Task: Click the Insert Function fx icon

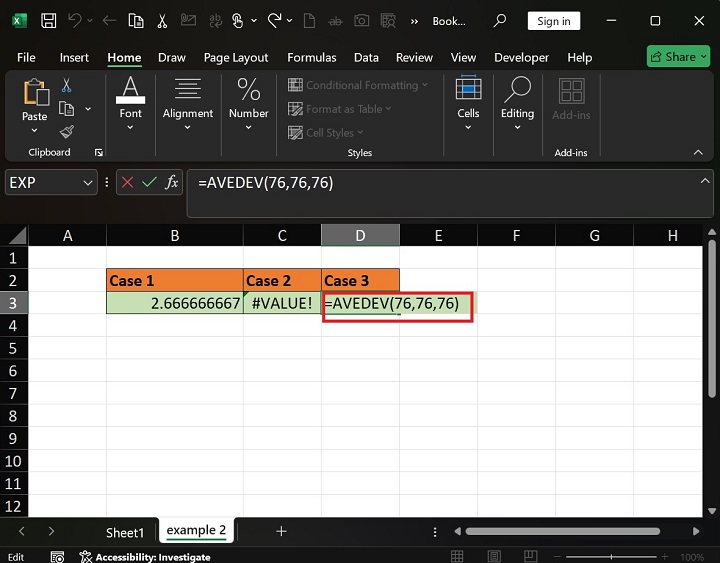Action: click(172, 182)
